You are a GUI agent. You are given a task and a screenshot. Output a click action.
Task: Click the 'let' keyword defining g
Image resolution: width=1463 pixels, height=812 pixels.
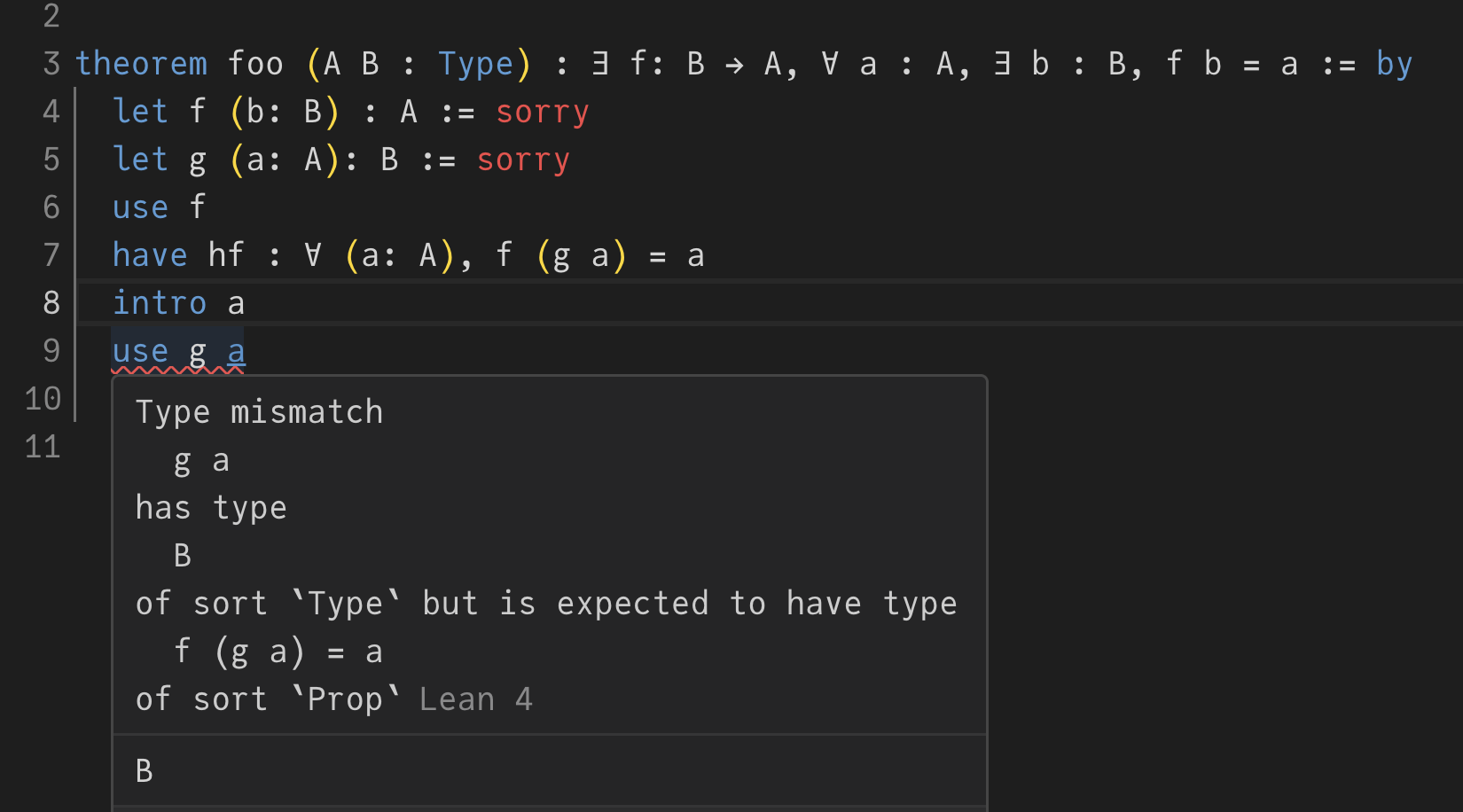coord(140,160)
